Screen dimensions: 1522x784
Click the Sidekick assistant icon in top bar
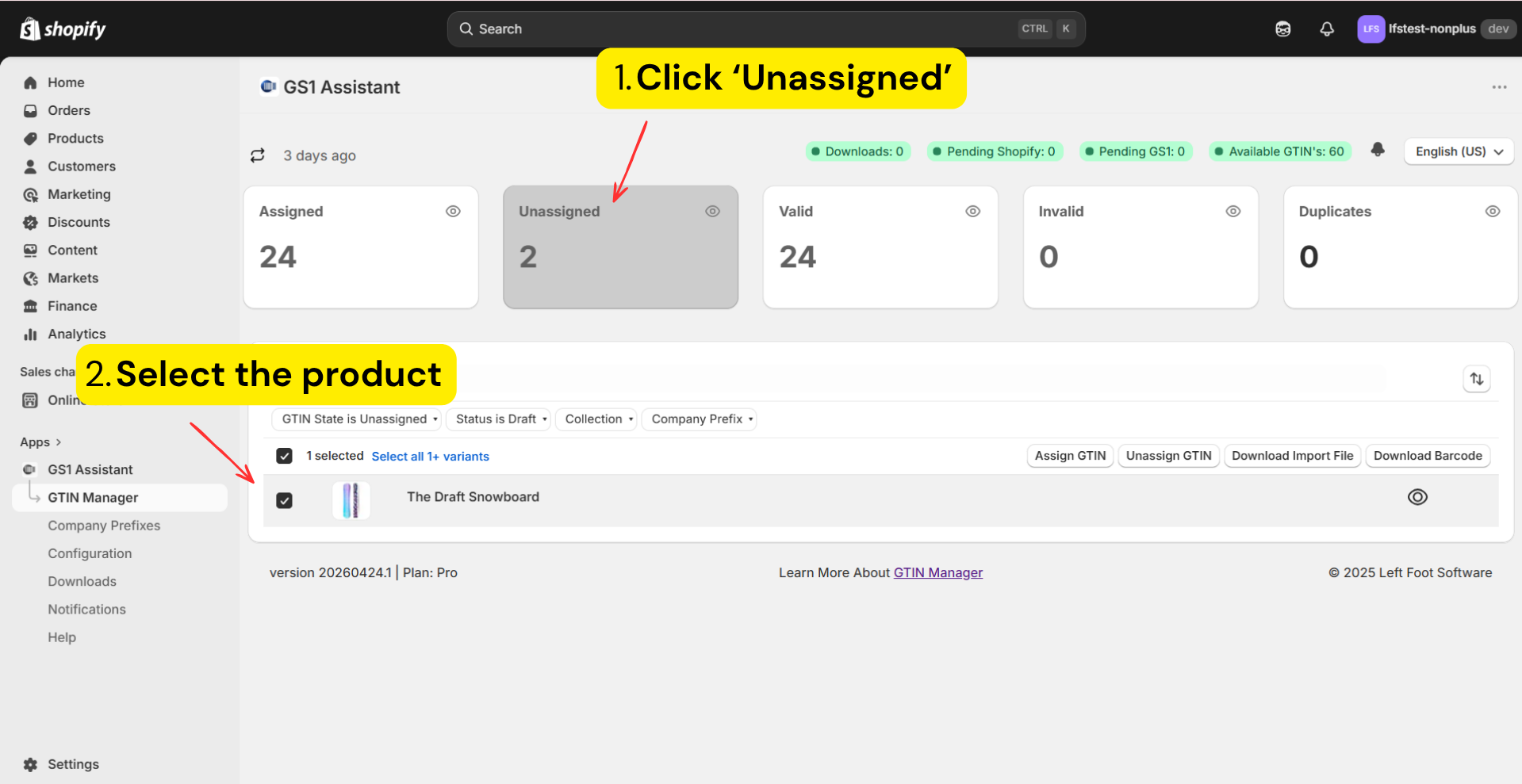(1283, 29)
